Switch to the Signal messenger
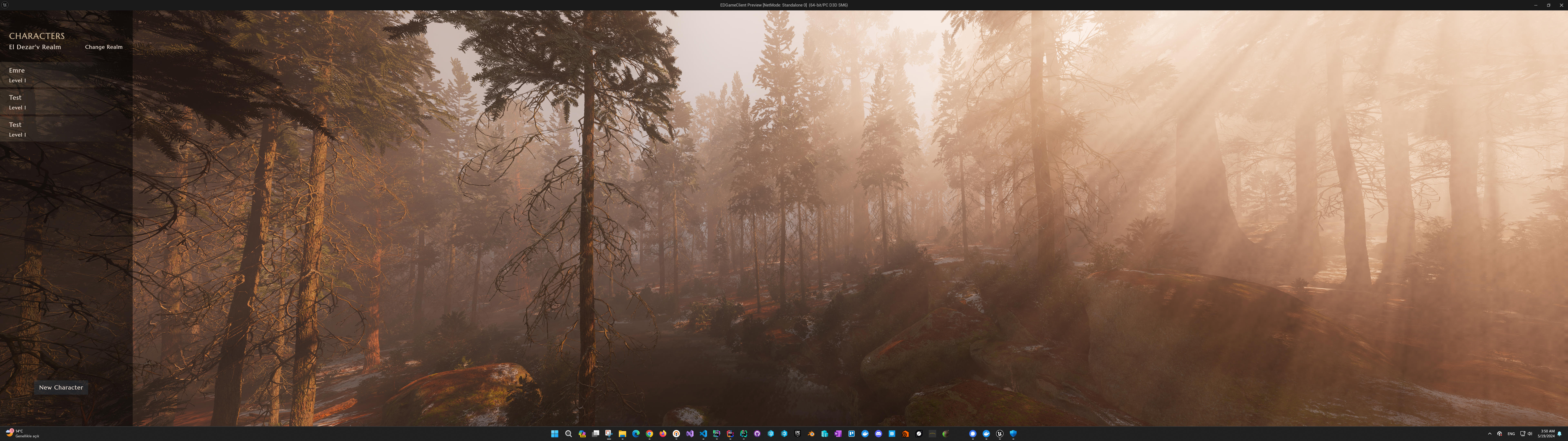The height and width of the screenshot is (441, 1568). 973,434
